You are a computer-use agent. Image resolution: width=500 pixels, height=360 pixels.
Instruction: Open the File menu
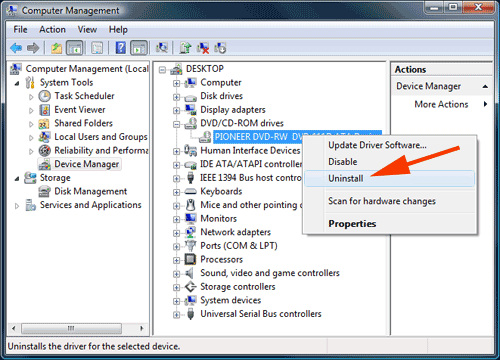tap(20, 30)
